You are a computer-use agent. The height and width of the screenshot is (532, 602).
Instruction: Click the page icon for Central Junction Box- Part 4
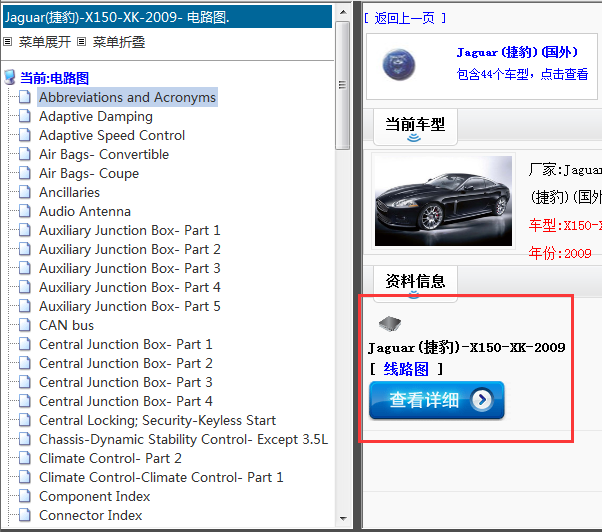pyautogui.click(x=25, y=401)
